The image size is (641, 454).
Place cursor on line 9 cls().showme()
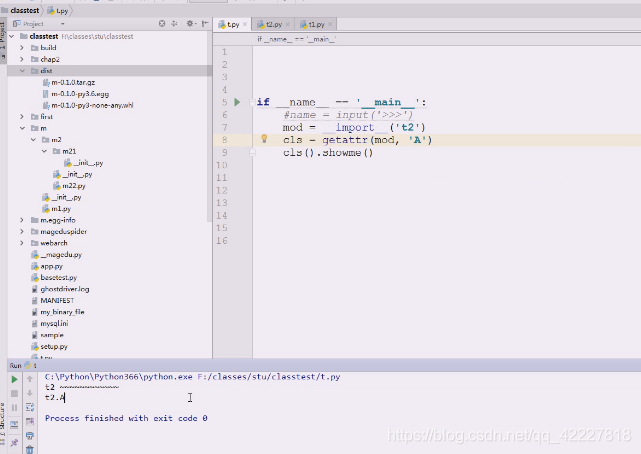click(x=328, y=153)
